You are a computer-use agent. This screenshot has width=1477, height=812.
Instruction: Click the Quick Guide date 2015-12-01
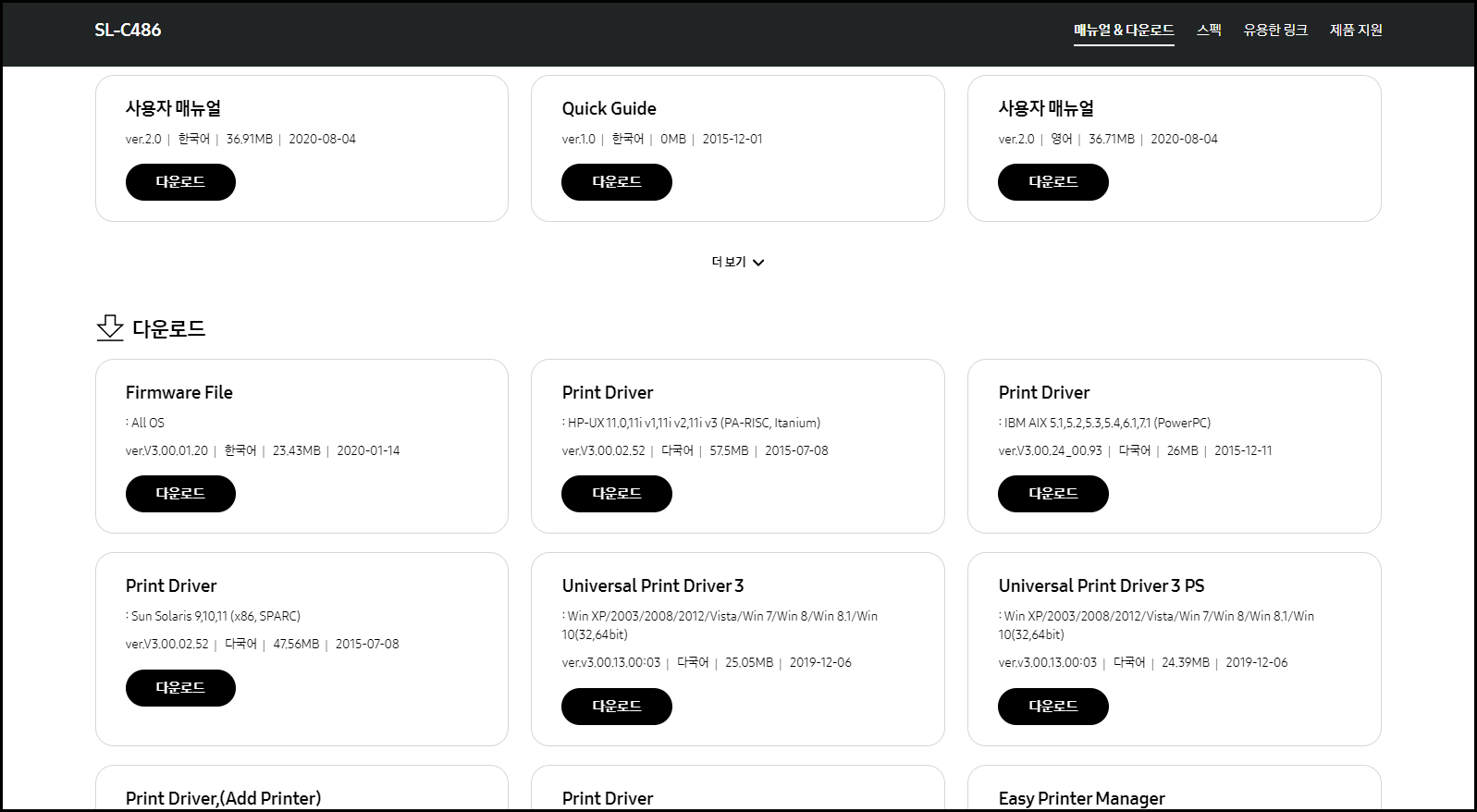tap(732, 139)
